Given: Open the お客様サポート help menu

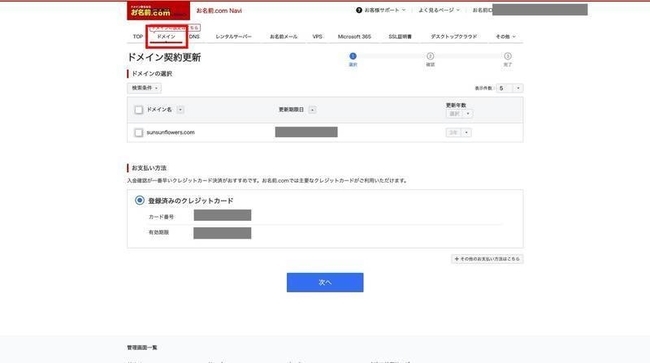Looking at the screenshot, I should pyautogui.click(x=381, y=10).
